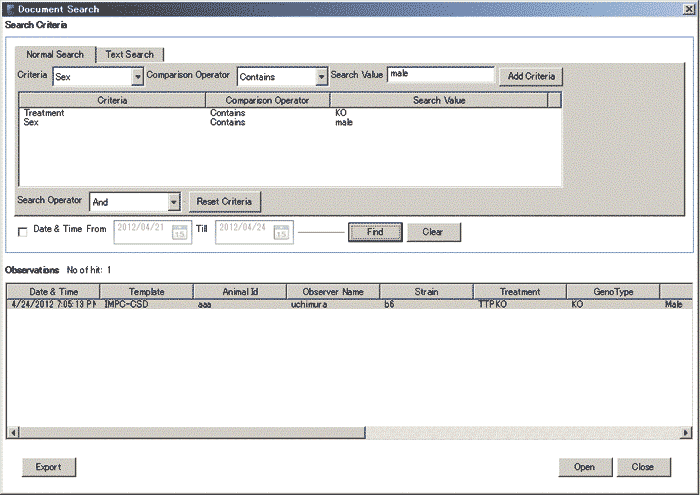Click the Reset Criteria button
The height and width of the screenshot is (495, 700).
click(225, 202)
